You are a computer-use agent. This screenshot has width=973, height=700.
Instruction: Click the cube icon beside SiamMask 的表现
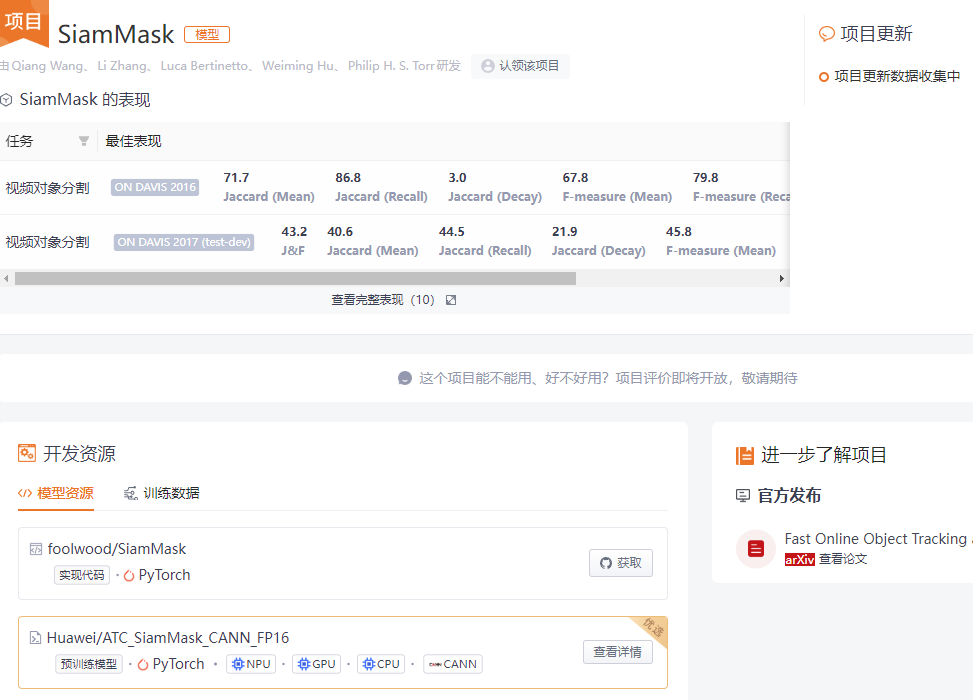(x=6, y=99)
